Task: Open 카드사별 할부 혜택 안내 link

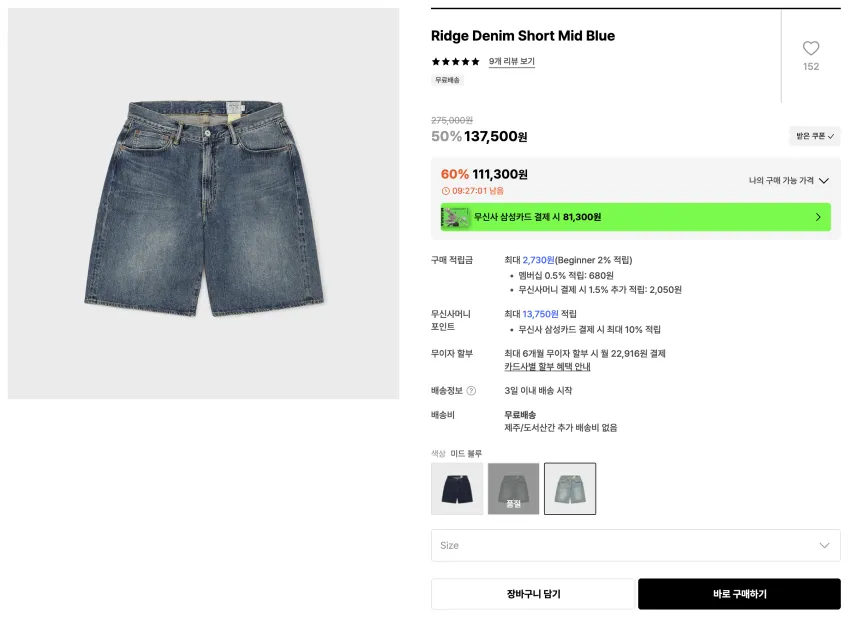Action: 547,367
